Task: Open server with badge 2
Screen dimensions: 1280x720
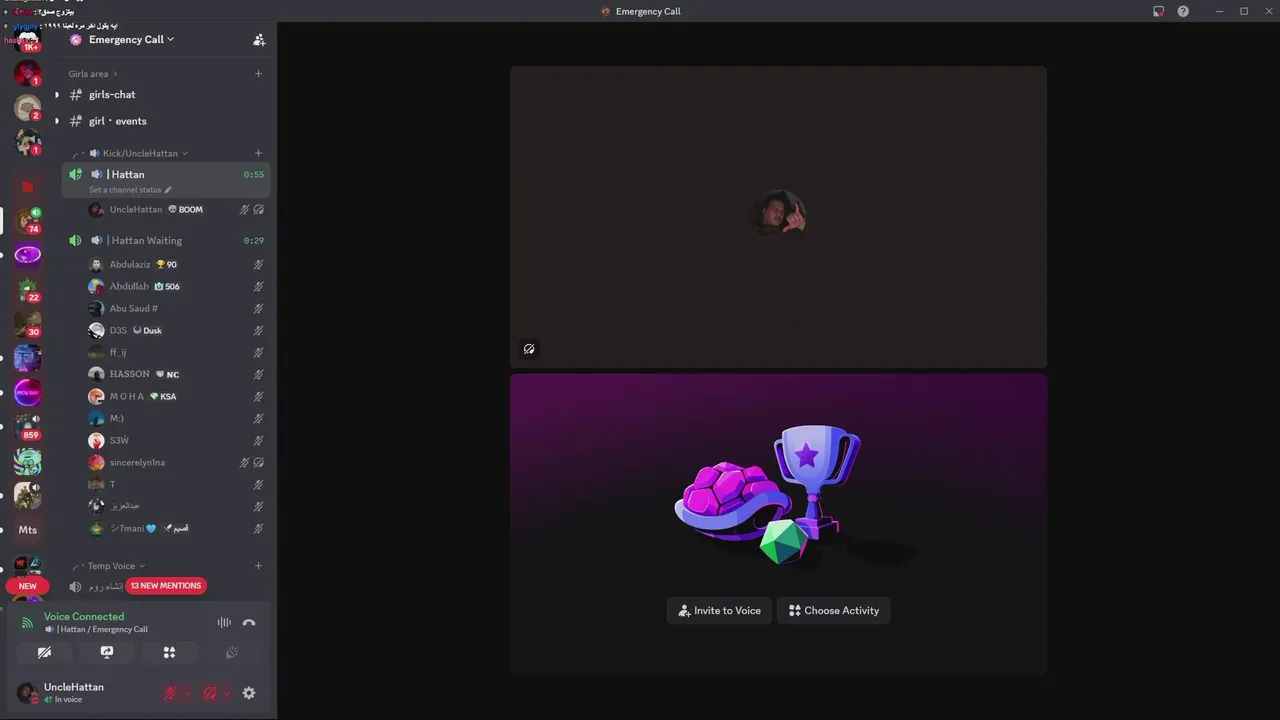Action: [x=27, y=107]
